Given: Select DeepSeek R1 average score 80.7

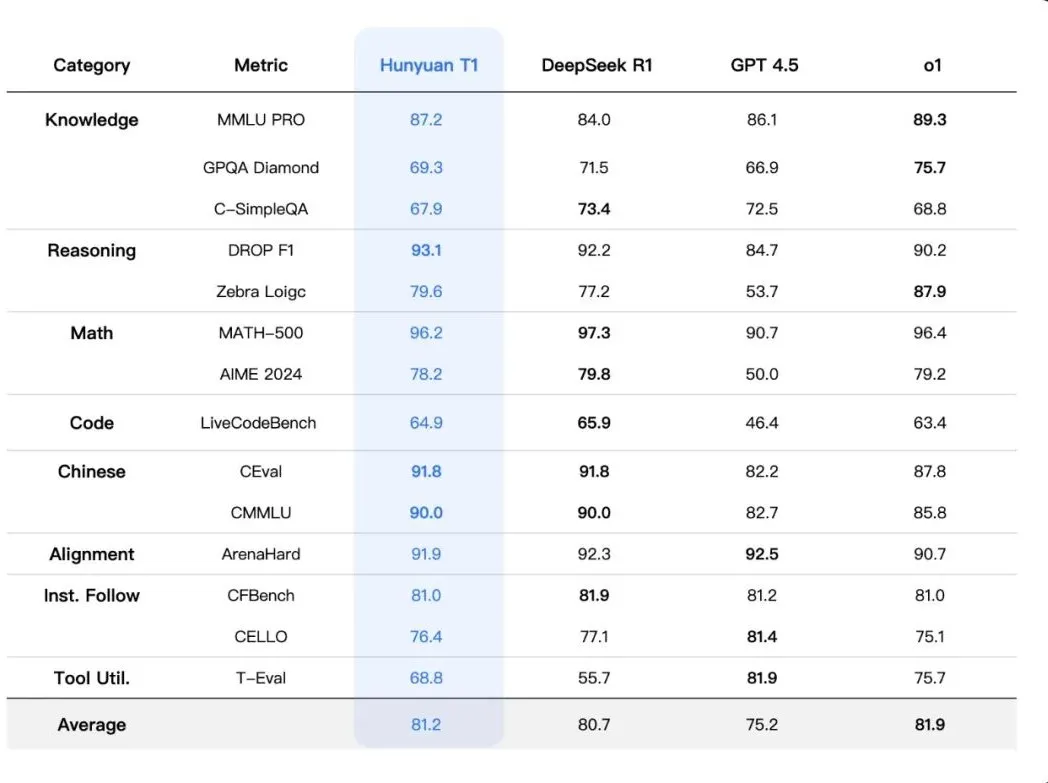Looking at the screenshot, I should point(594,725).
